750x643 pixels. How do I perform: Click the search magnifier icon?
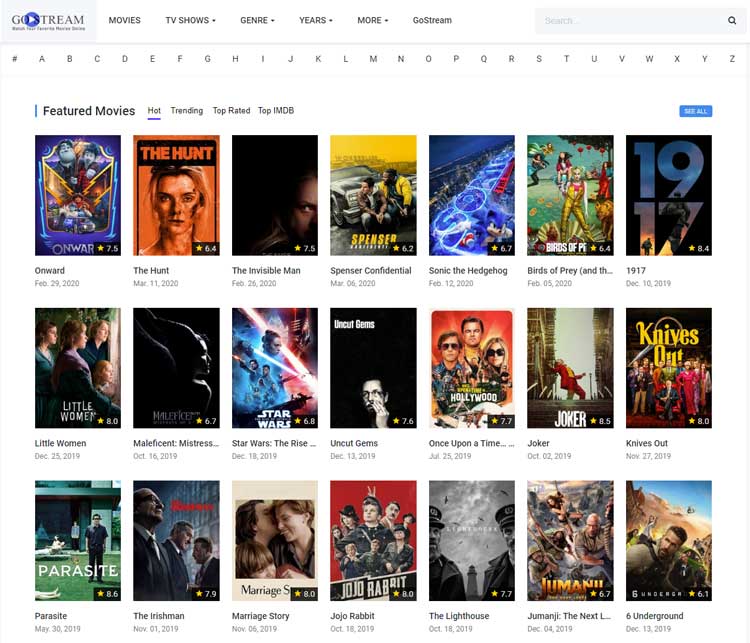pos(732,21)
